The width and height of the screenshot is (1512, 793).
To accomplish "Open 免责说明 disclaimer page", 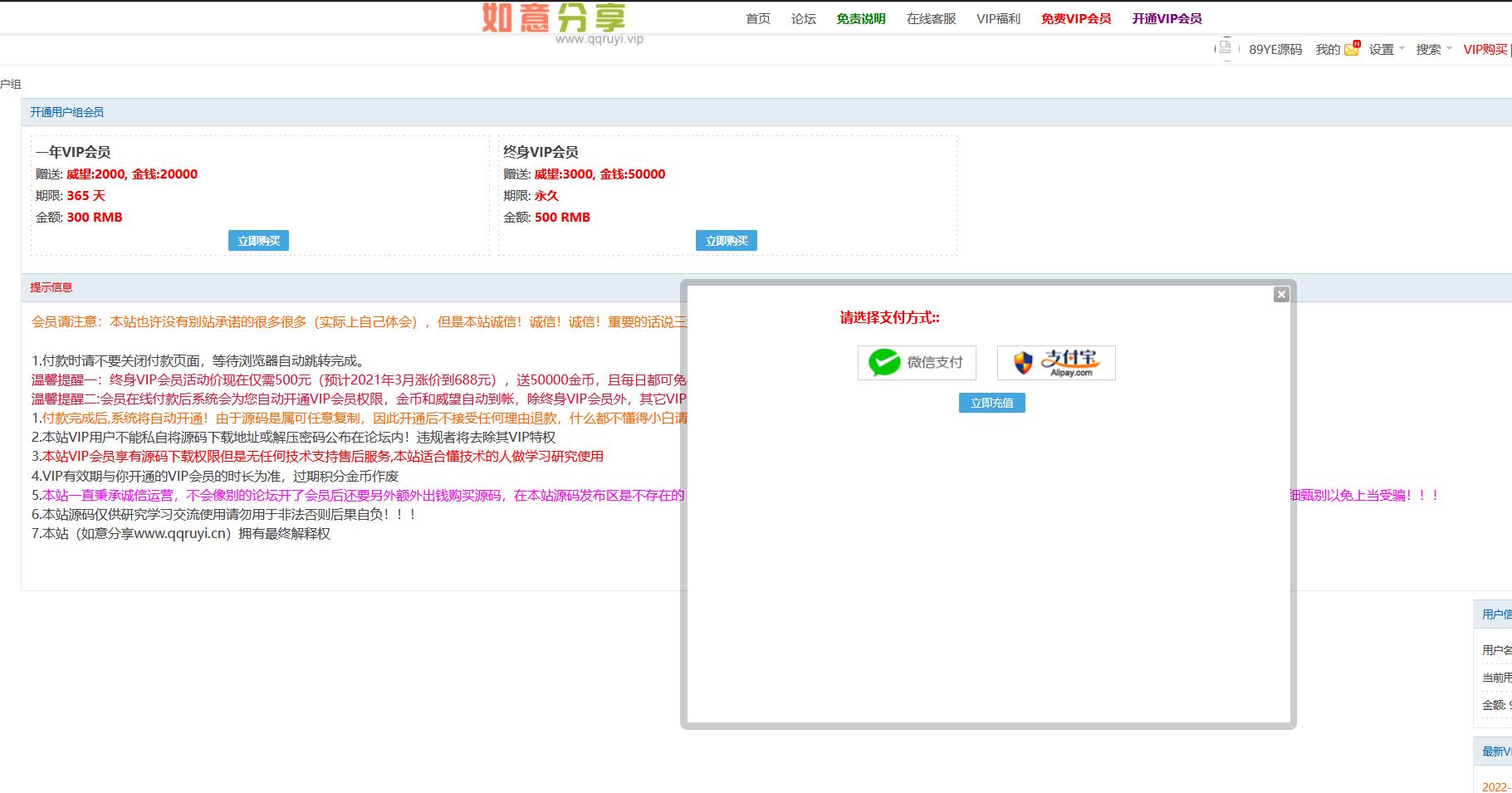I will coord(861,18).
